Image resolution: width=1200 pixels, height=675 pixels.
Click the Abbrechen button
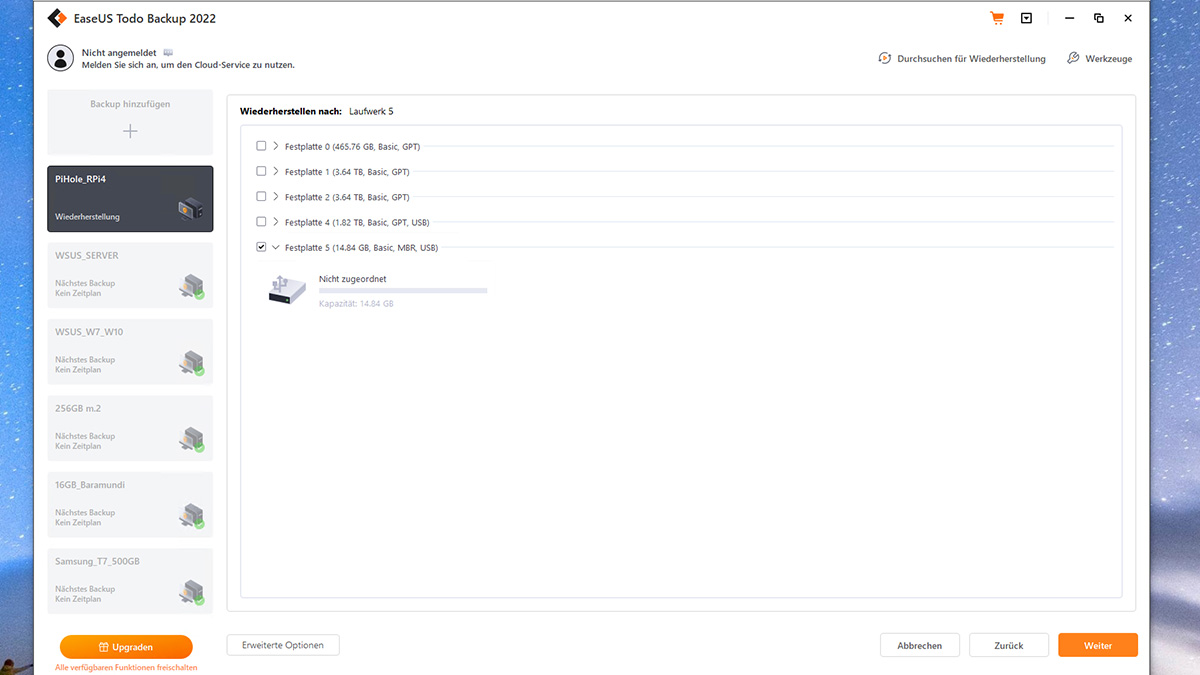(x=920, y=645)
